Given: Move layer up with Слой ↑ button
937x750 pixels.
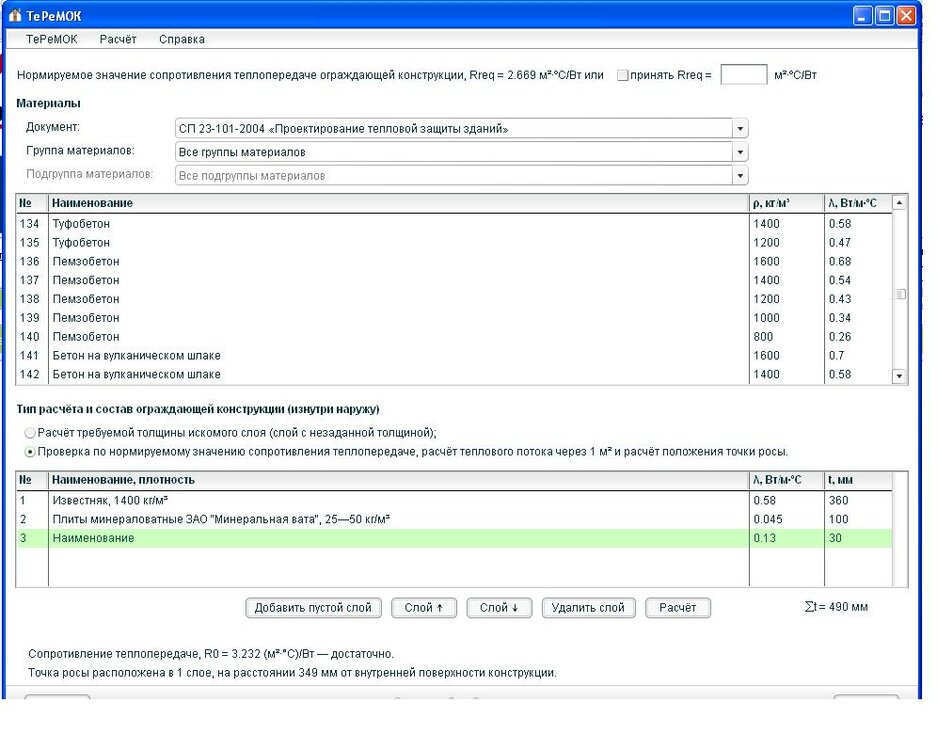Looking at the screenshot, I should (424, 608).
